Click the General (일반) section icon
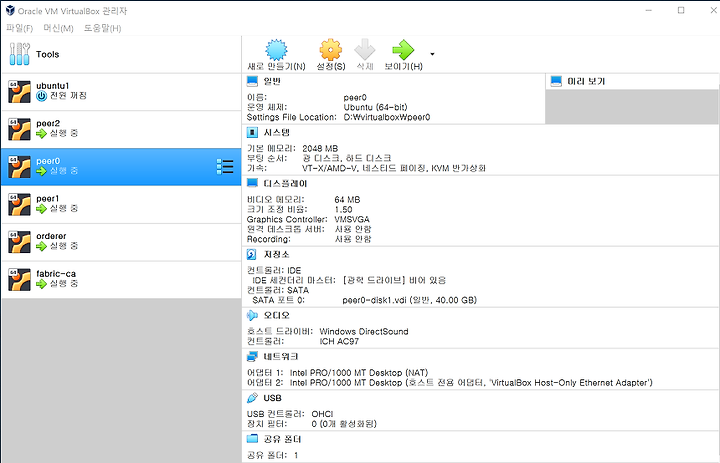720x463 pixels. [x=252, y=81]
